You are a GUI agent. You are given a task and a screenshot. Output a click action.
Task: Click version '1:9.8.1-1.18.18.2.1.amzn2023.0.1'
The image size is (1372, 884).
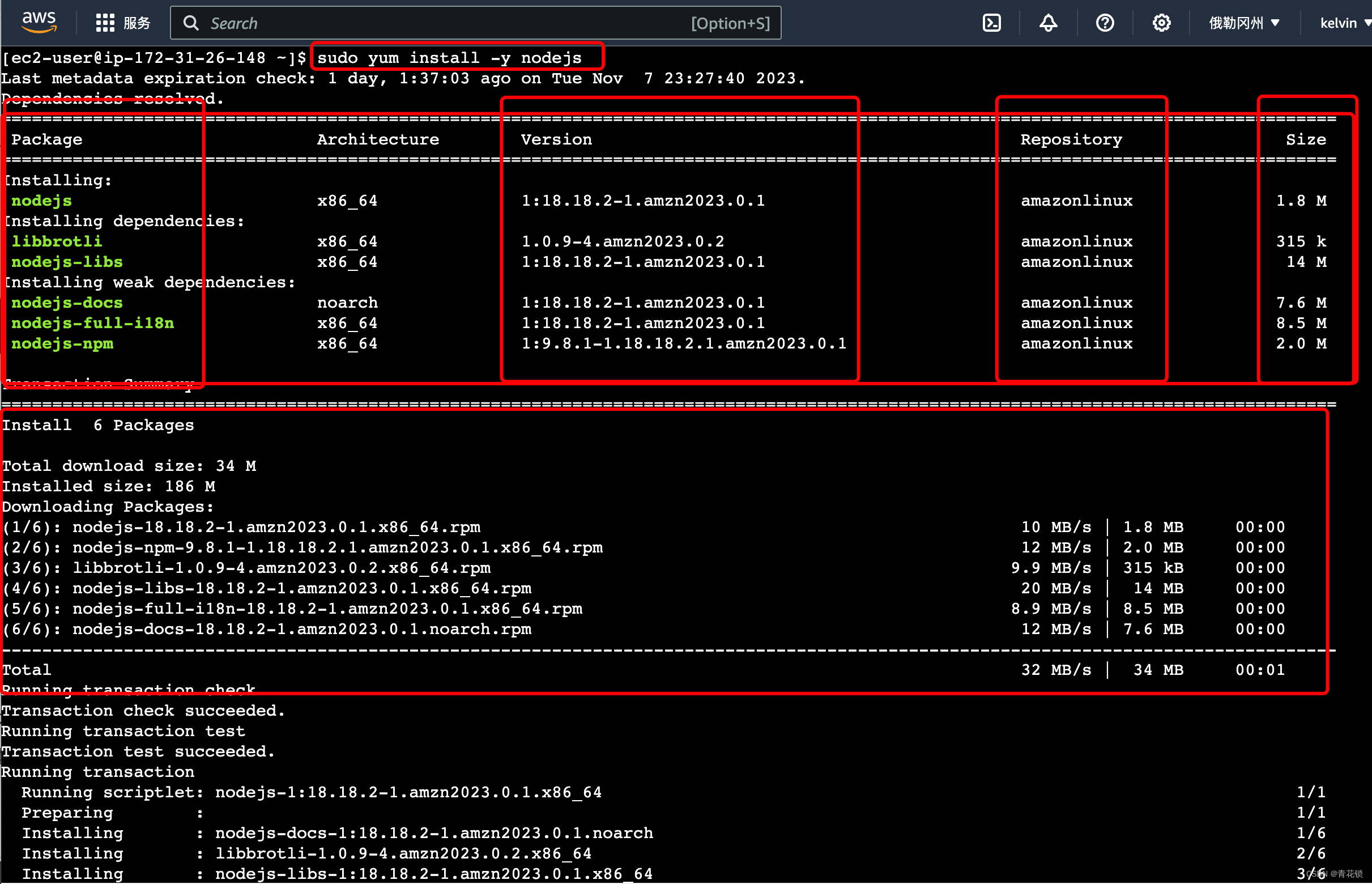click(x=683, y=344)
